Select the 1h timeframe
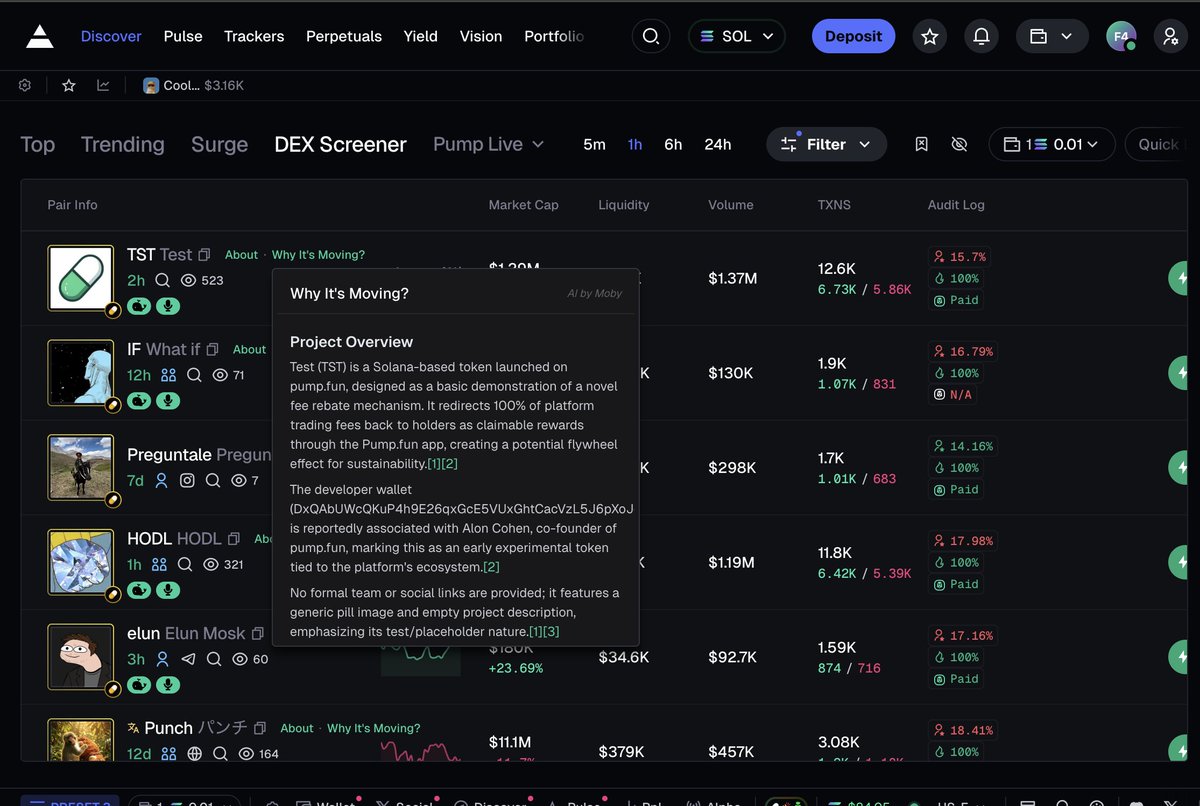Image resolution: width=1200 pixels, height=806 pixels. tap(635, 144)
